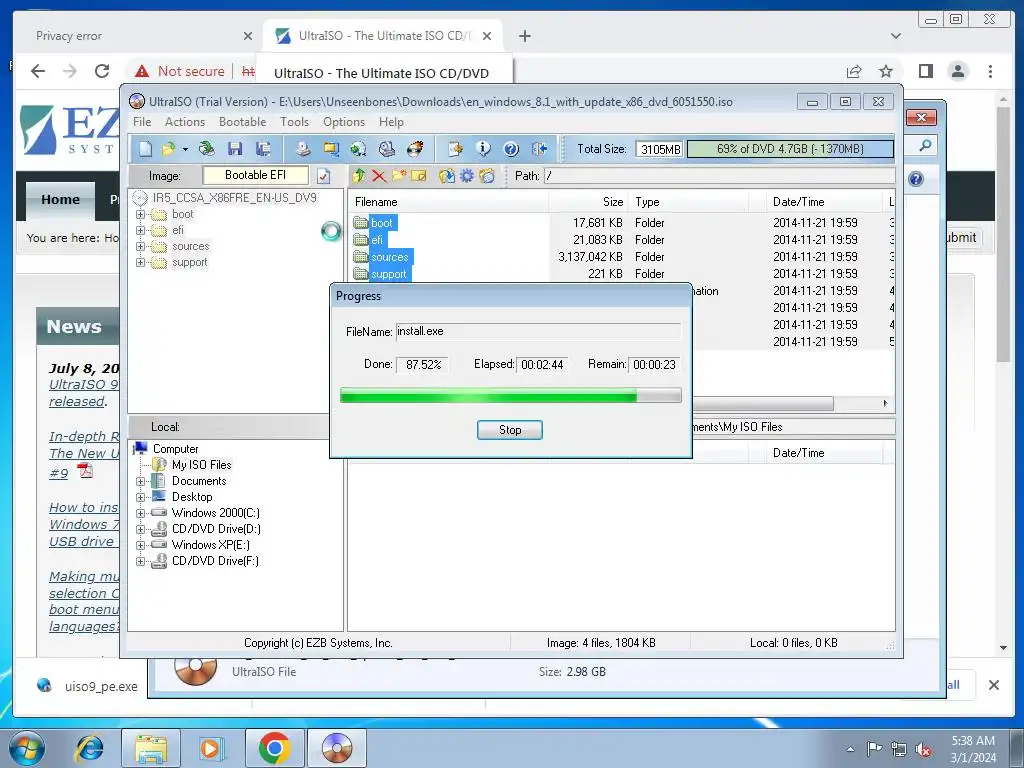The image size is (1024, 768).
Task: Expand the Documents node in Local tree
Action: (x=140, y=481)
